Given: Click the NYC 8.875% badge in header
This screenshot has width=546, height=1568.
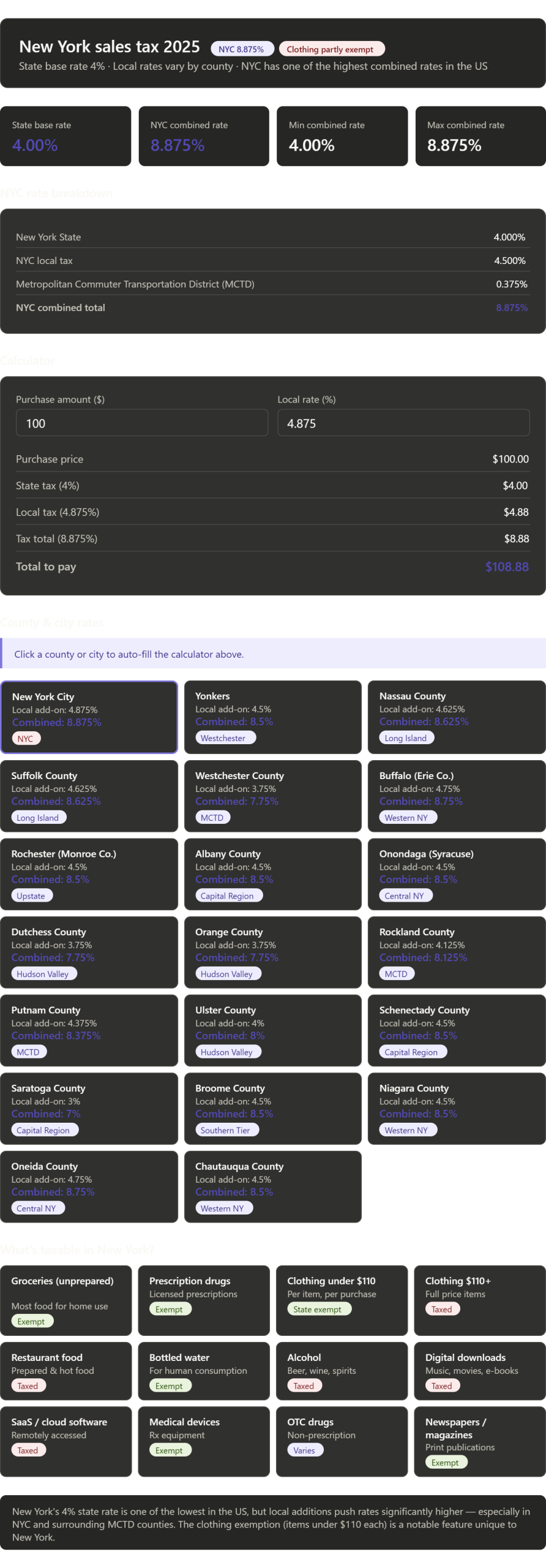Looking at the screenshot, I should point(241,49).
